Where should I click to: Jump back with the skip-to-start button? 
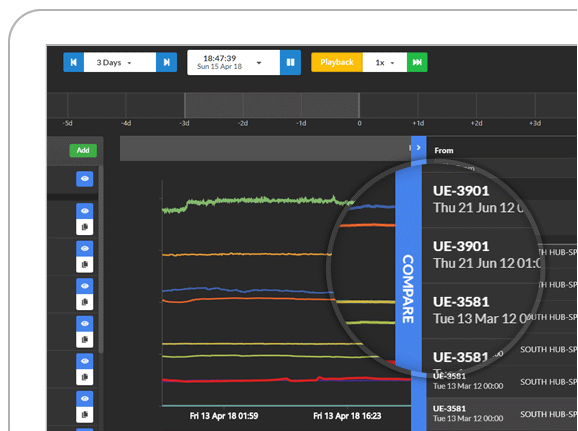click(x=74, y=62)
